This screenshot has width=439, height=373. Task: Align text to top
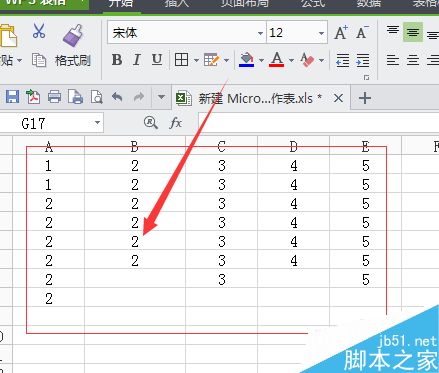tap(393, 31)
